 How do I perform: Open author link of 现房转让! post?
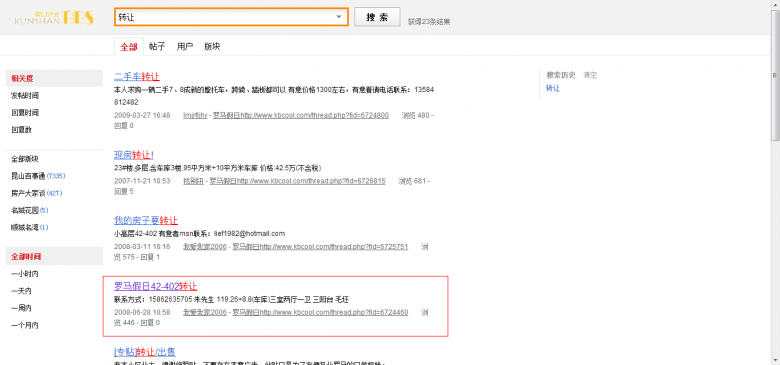[x=194, y=181]
